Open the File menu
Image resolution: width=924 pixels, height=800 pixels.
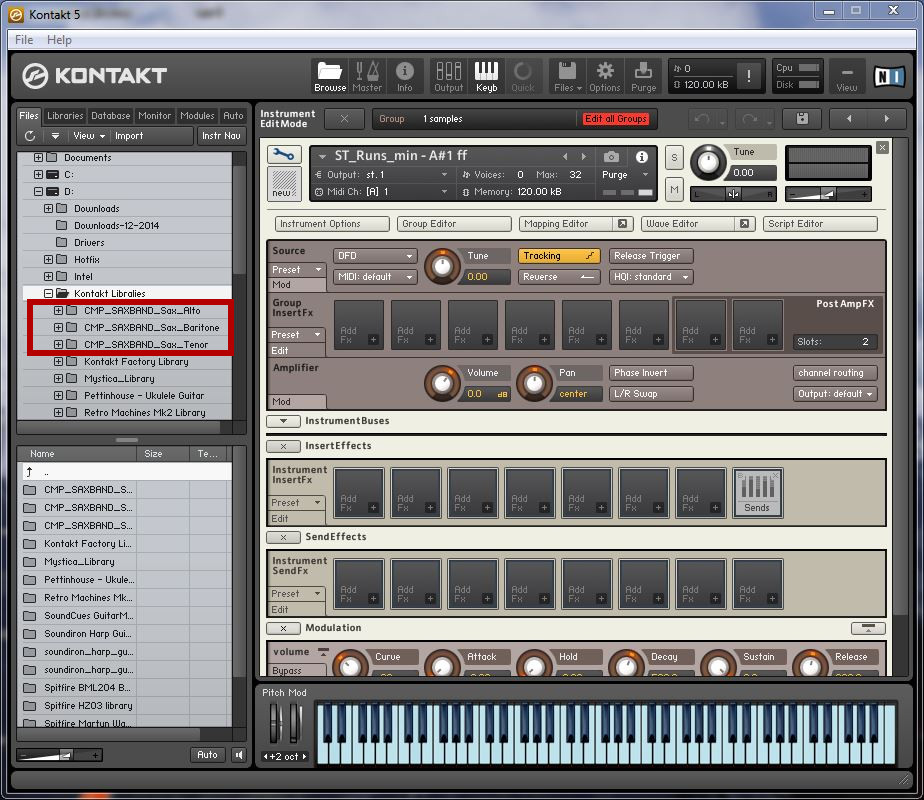pos(24,39)
